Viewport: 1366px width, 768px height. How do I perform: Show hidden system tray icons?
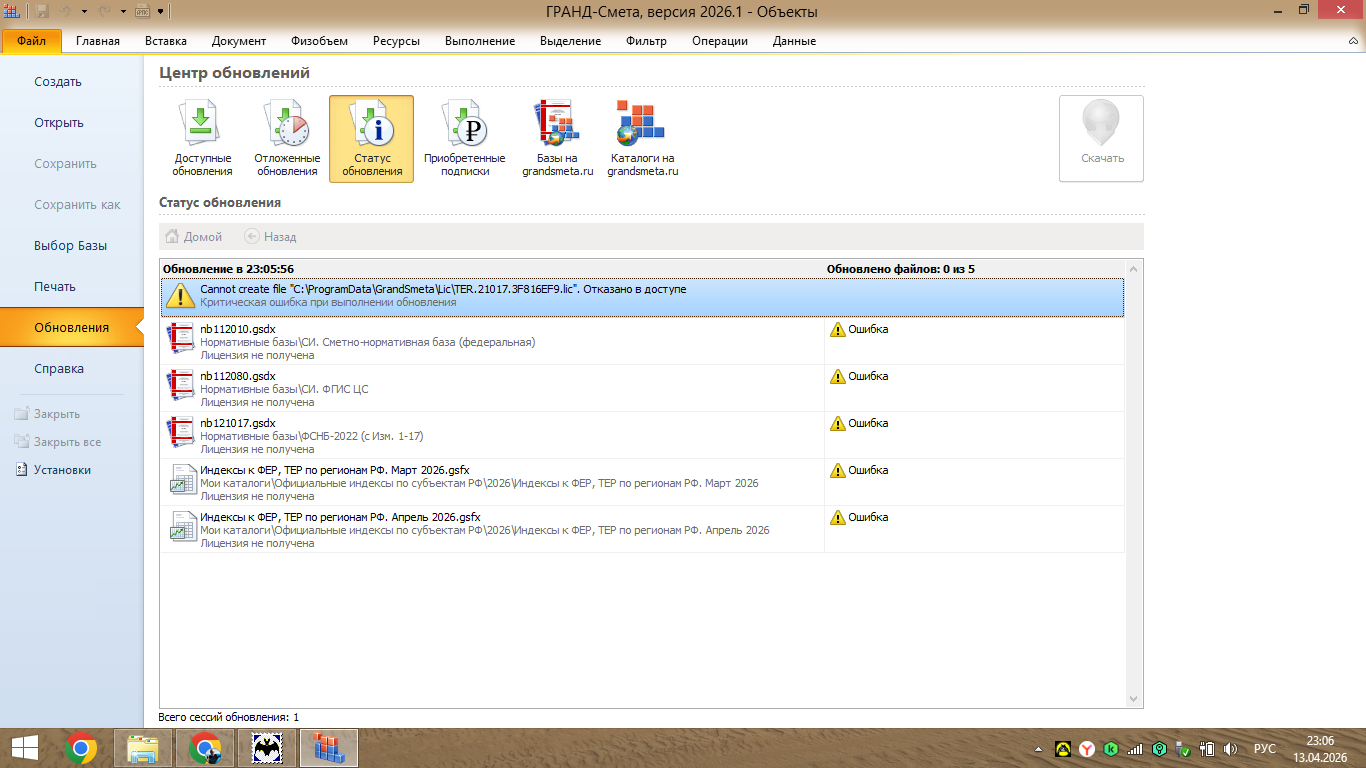tap(1039, 749)
